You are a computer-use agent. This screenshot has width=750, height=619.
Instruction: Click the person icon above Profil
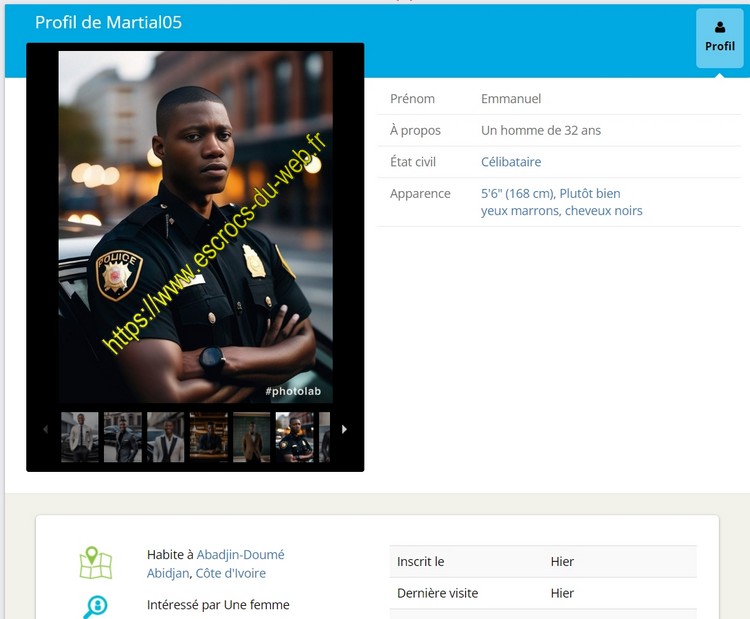point(719,27)
